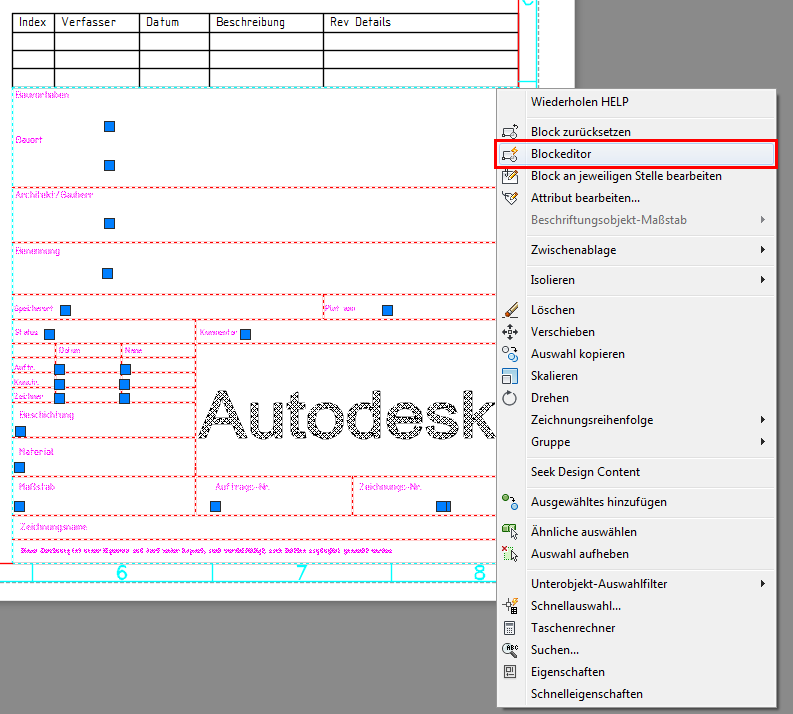Click the 'Beschreibung' table header text

coord(250,22)
